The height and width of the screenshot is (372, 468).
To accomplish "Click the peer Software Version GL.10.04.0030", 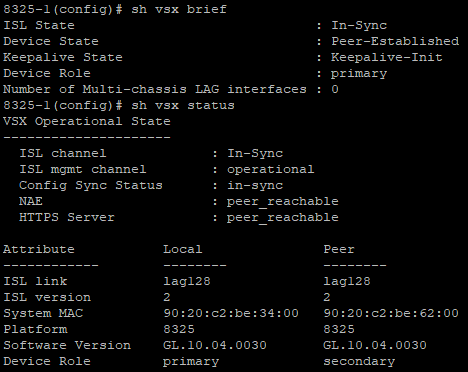I will click(375, 345).
